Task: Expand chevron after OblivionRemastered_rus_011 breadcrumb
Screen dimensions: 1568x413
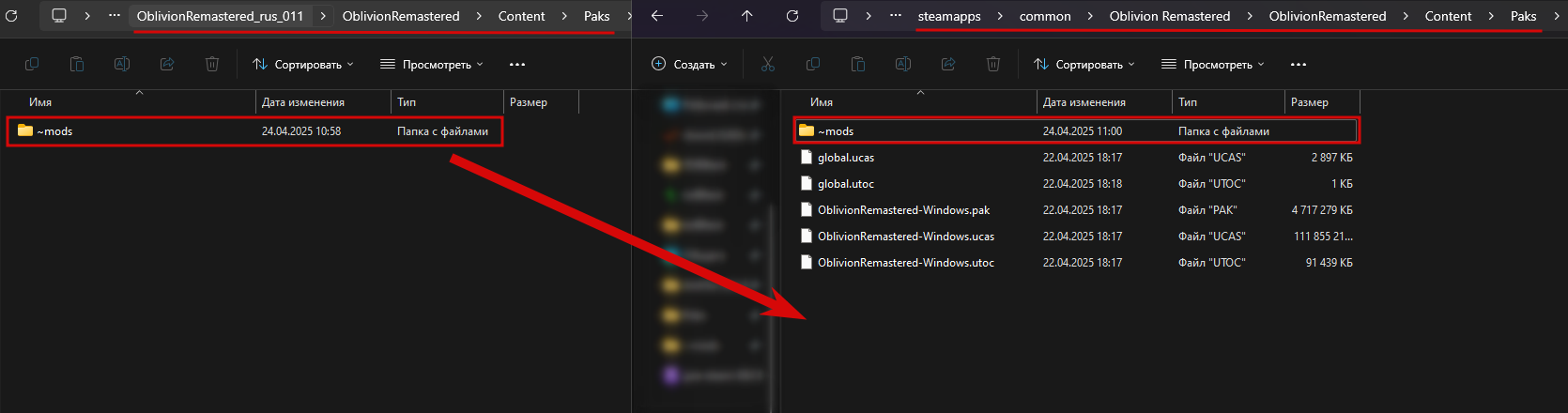Action: coord(323,16)
